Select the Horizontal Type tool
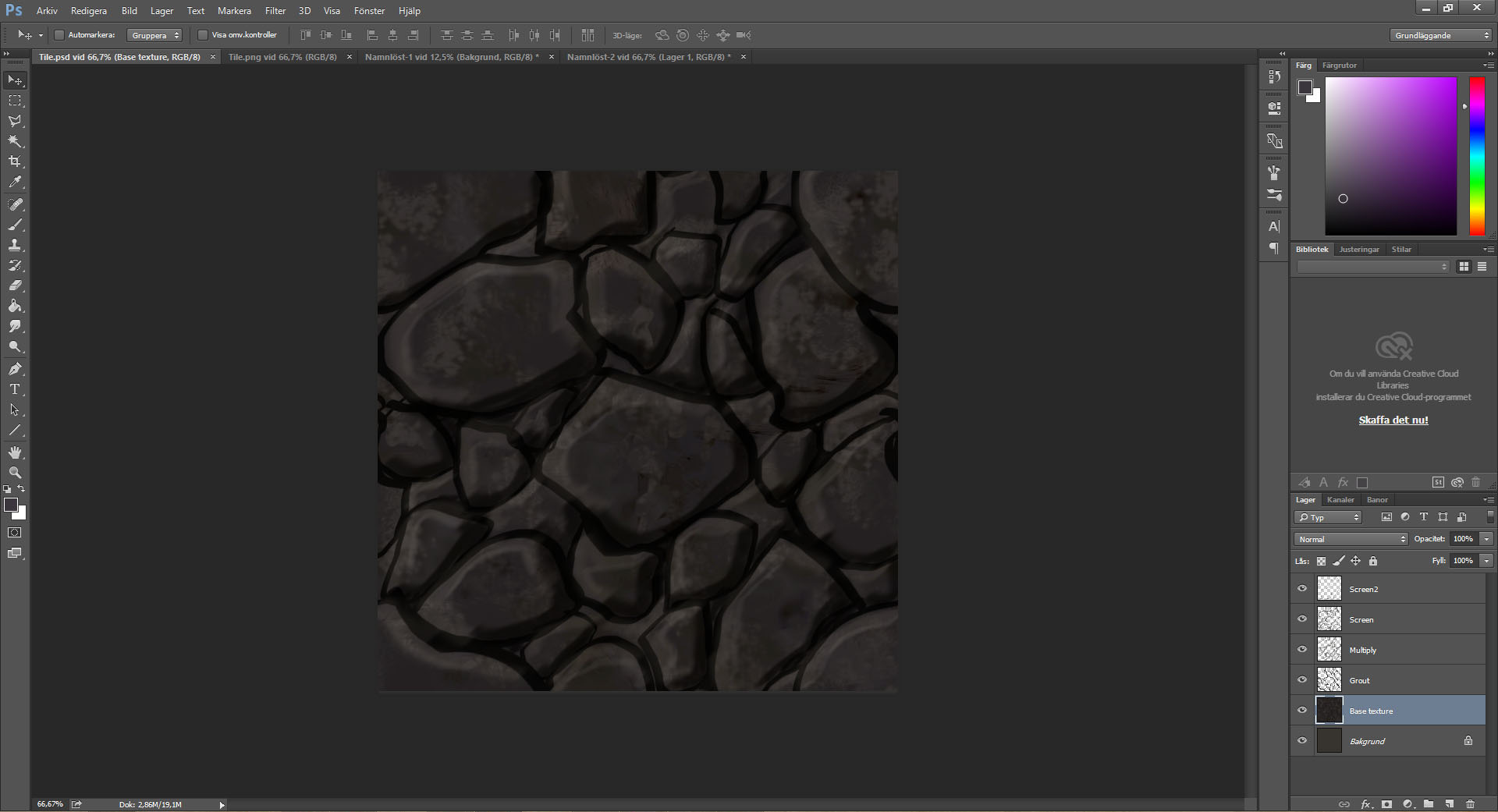Image resolution: width=1498 pixels, height=812 pixels. point(14,388)
